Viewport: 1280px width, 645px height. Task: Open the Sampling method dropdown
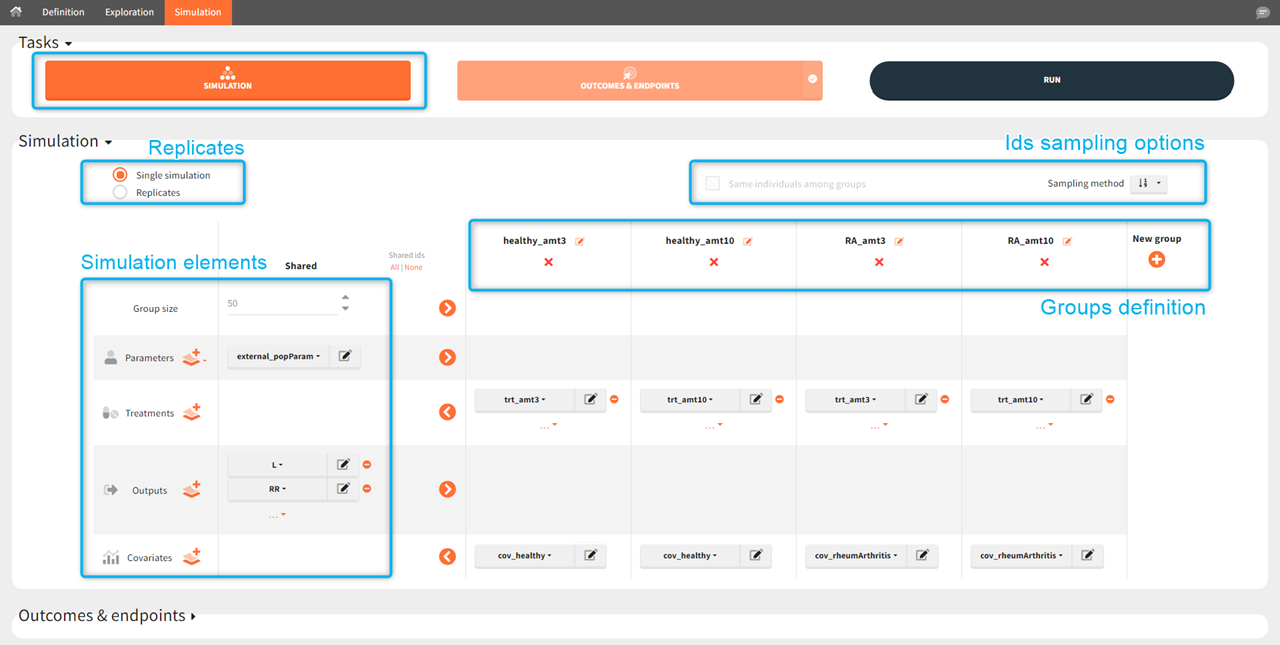(x=1147, y=184)
